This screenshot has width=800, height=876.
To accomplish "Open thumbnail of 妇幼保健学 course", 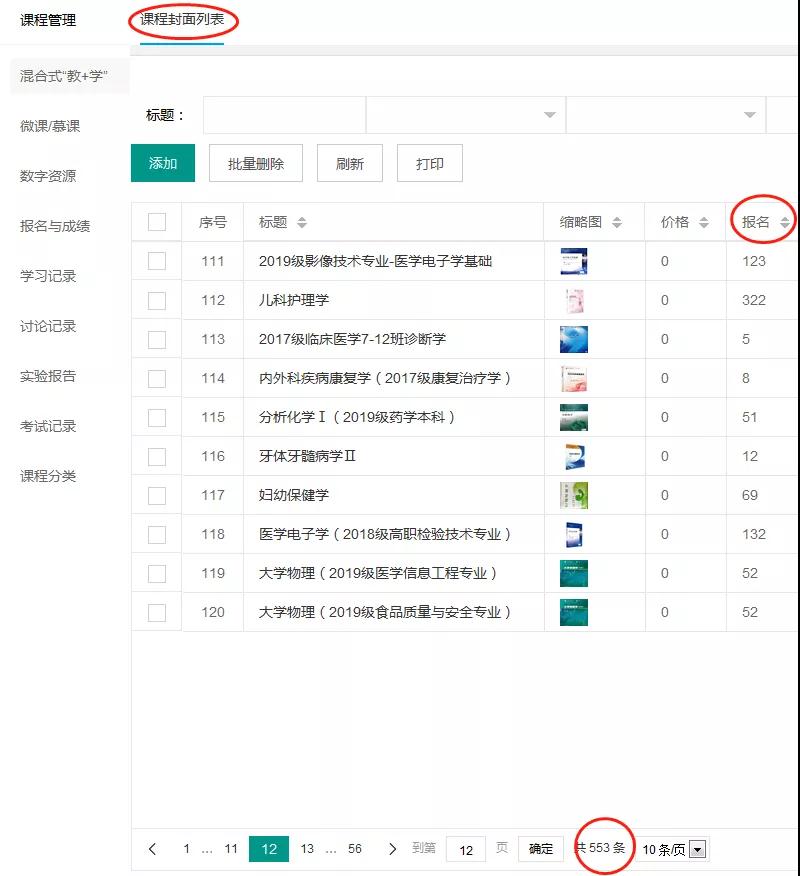I will (574, 495).
